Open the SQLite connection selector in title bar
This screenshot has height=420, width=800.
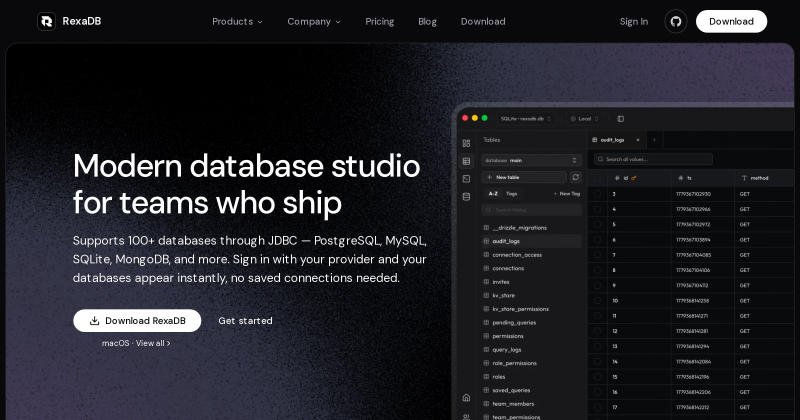coord(526,119)
